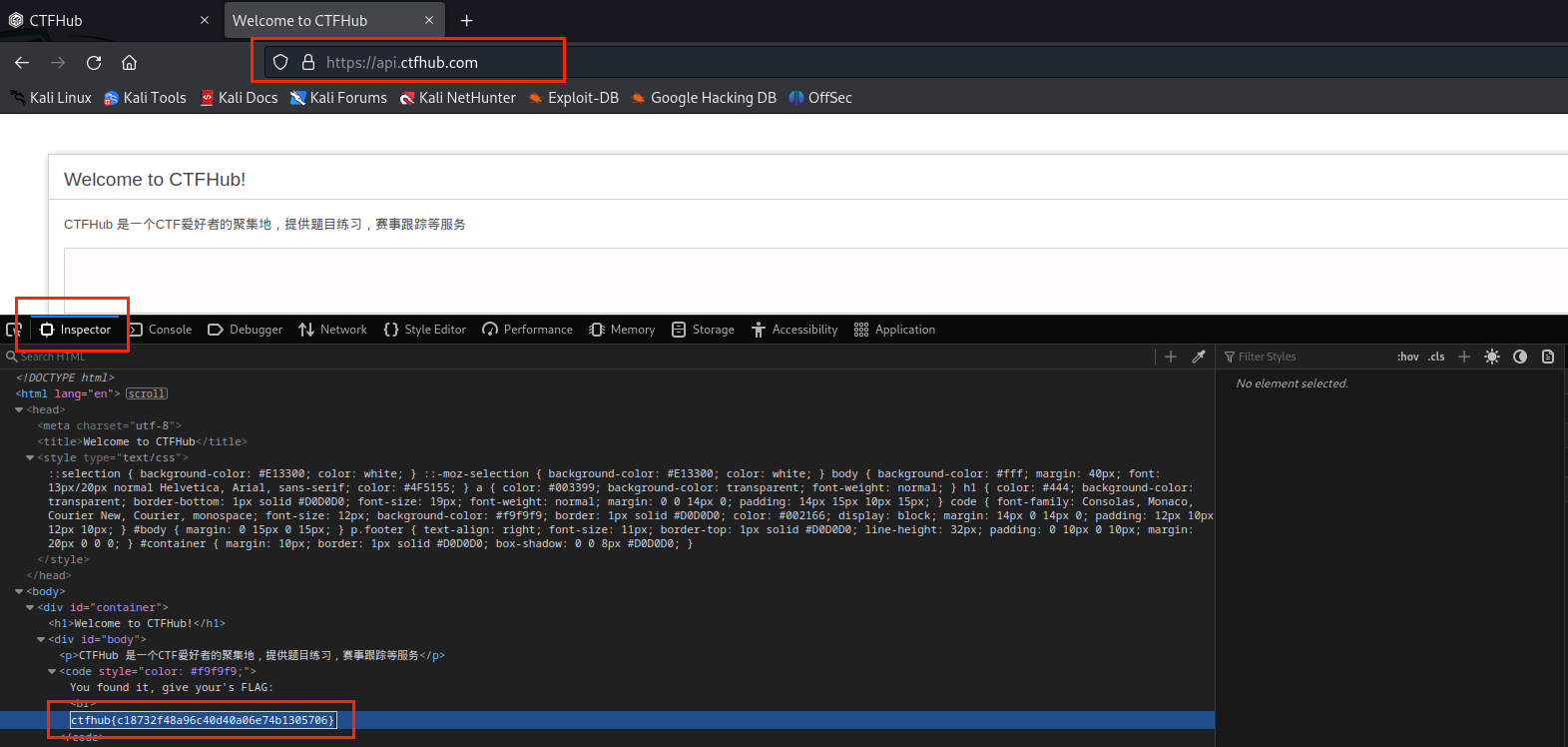This screenshot has width=1568, height=747.
Task: Focus the Search HTML field
Action: [x=579, y=357]
